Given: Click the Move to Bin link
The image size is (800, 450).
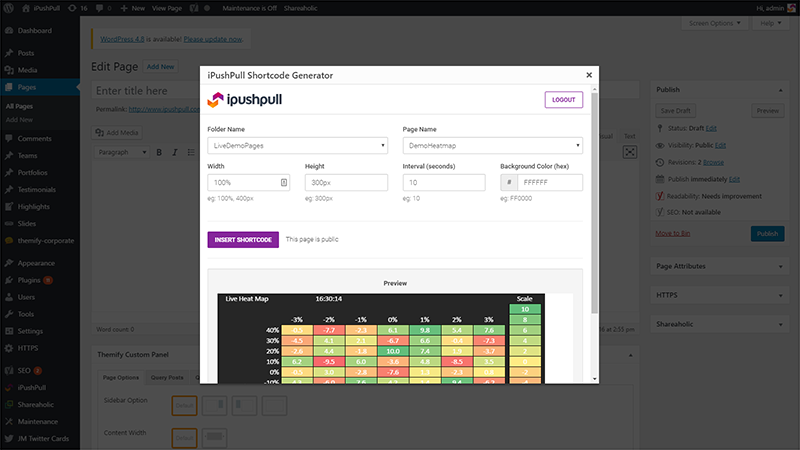Looking at the screenshot, I should (672, 233).
